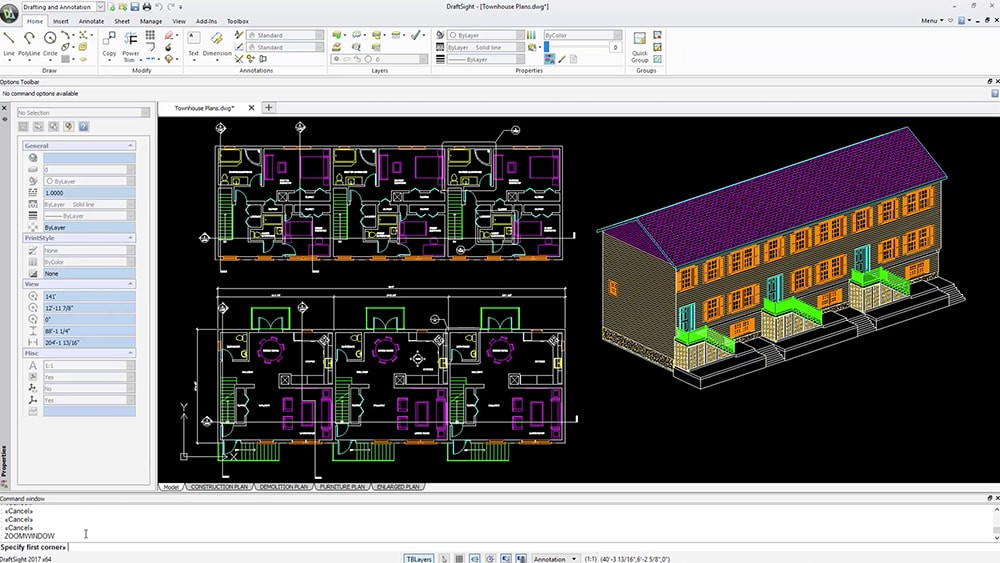This screenshot has height=563, width=1000.
Task: Click the Save icon in quick access toolbar
Action: [135, 6]
